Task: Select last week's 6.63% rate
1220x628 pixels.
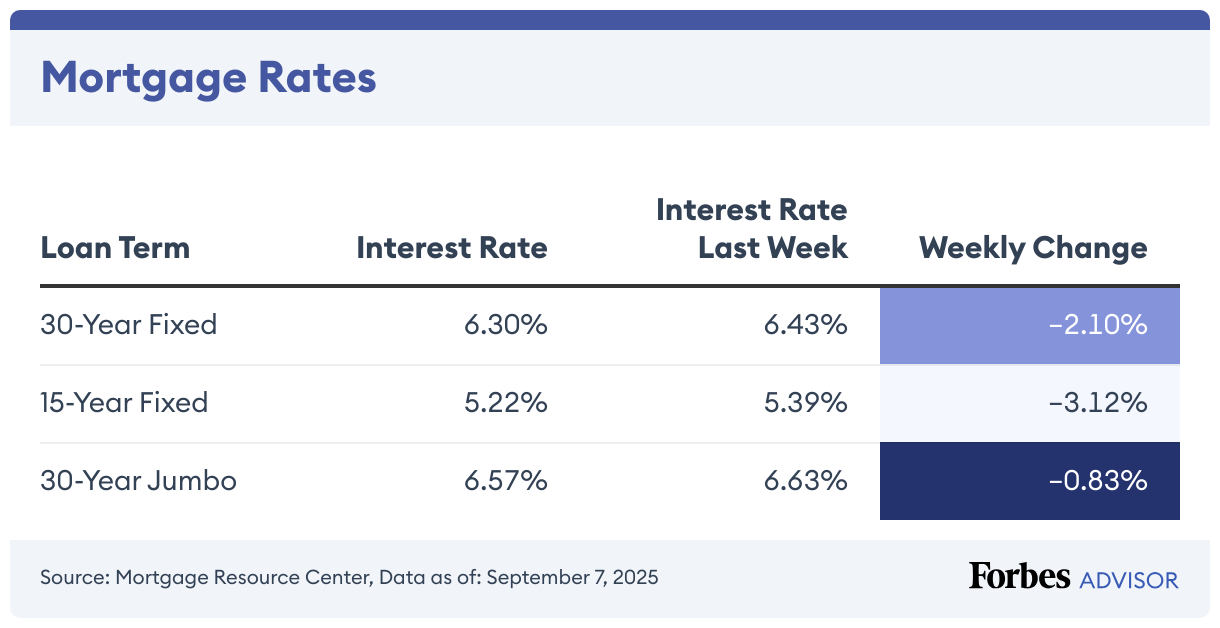Action: pos(805,481)
